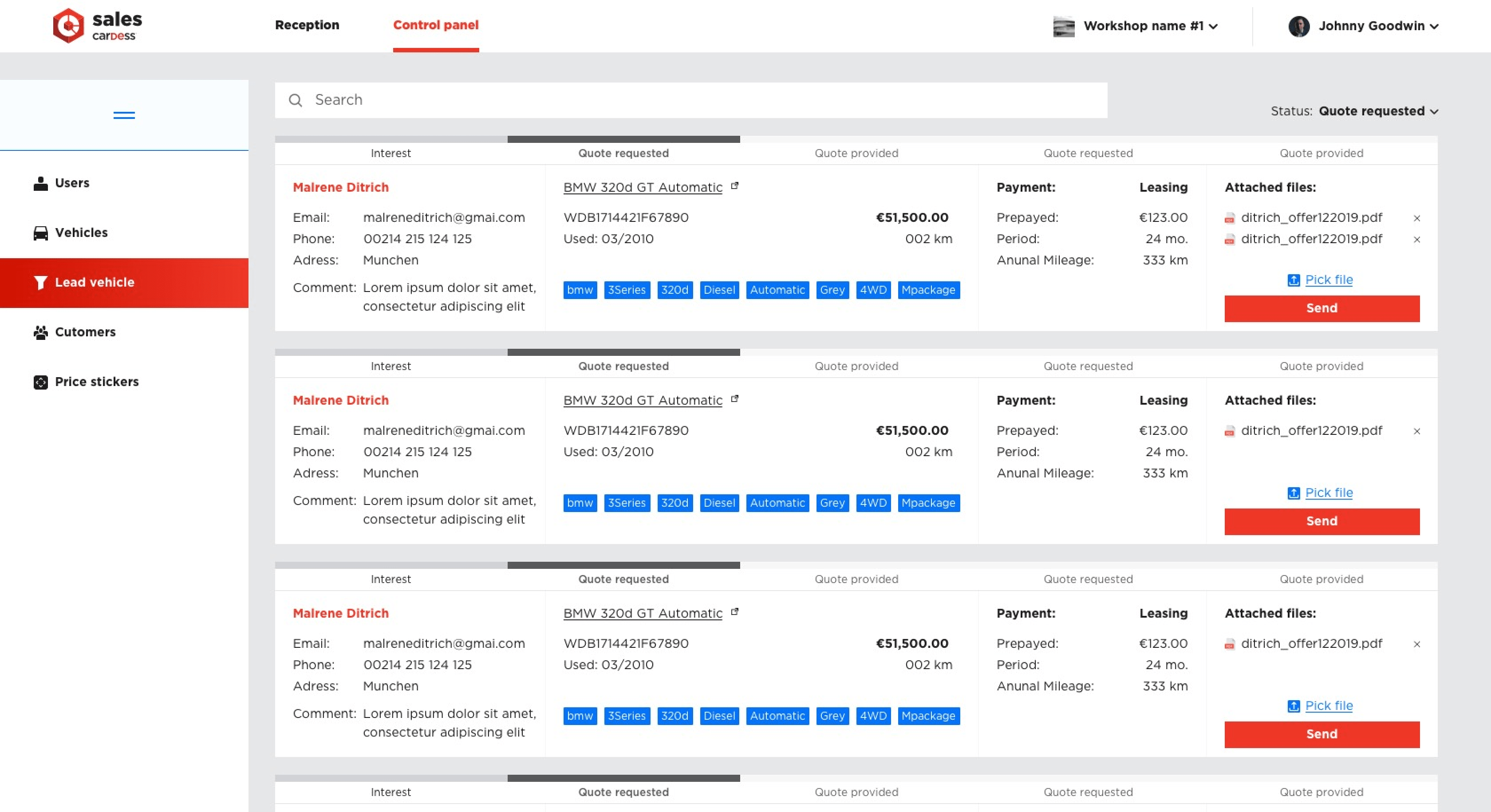Click the Send button in third card
The width and height of the screenshot is (1491, 812).
pyautogui.click(x=1322, y=734)
